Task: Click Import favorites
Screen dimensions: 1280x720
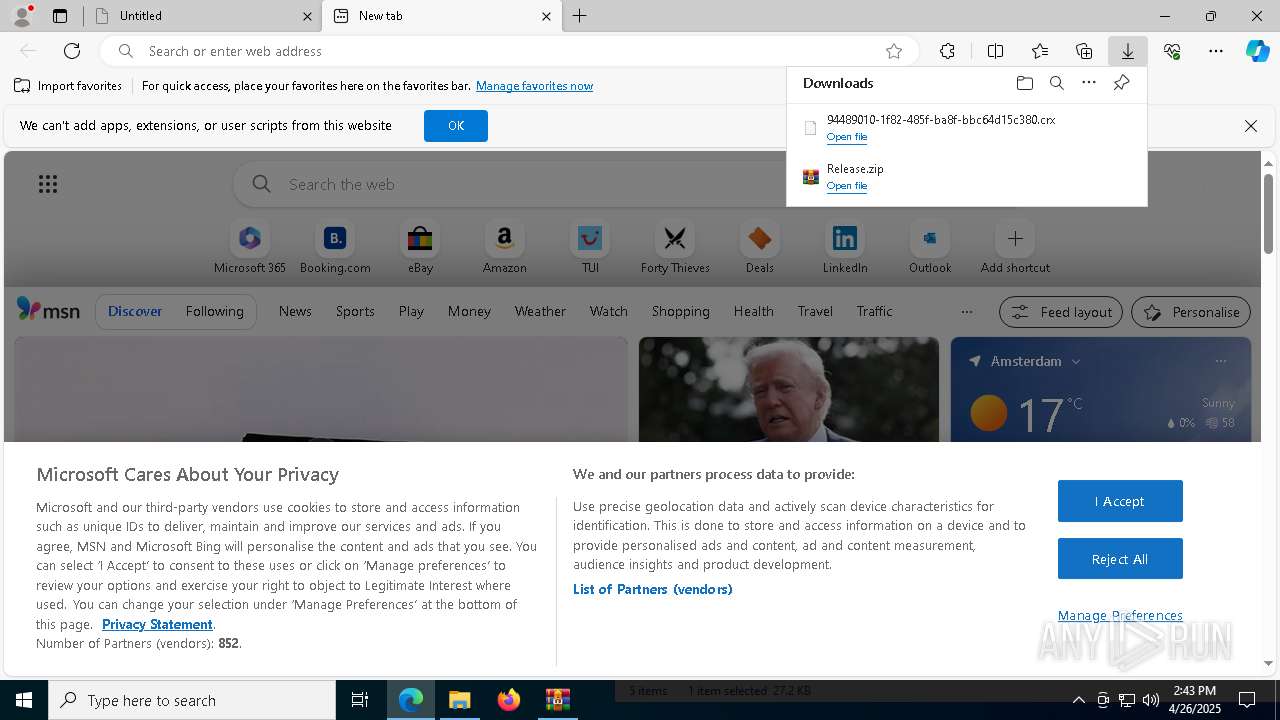Action: tap(68, 86)
